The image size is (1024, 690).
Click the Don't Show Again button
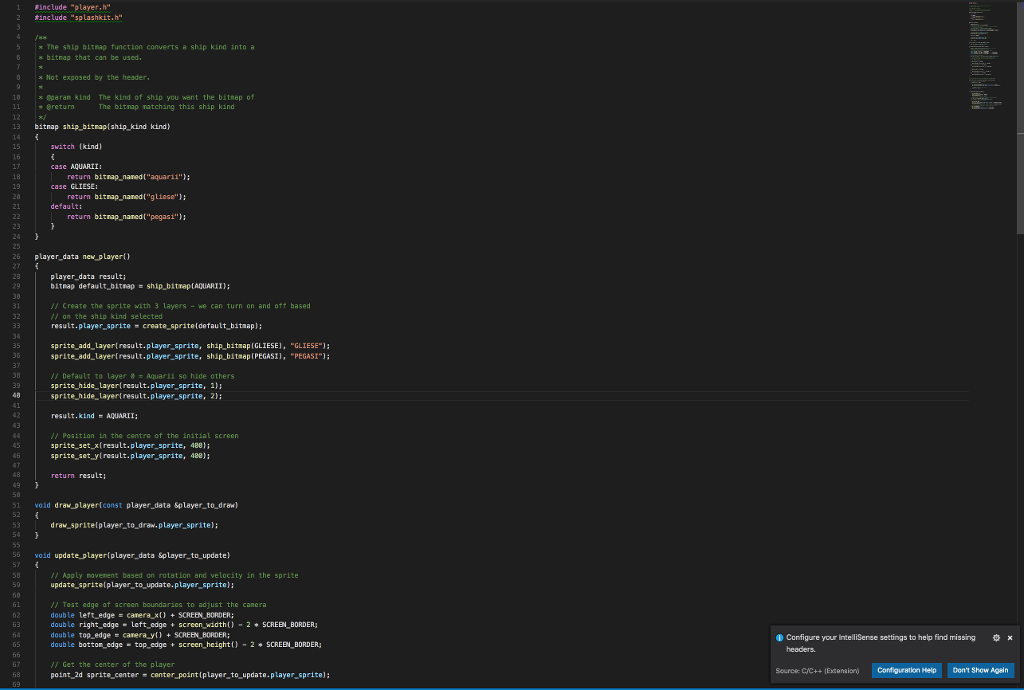click(x=980, y=670)
